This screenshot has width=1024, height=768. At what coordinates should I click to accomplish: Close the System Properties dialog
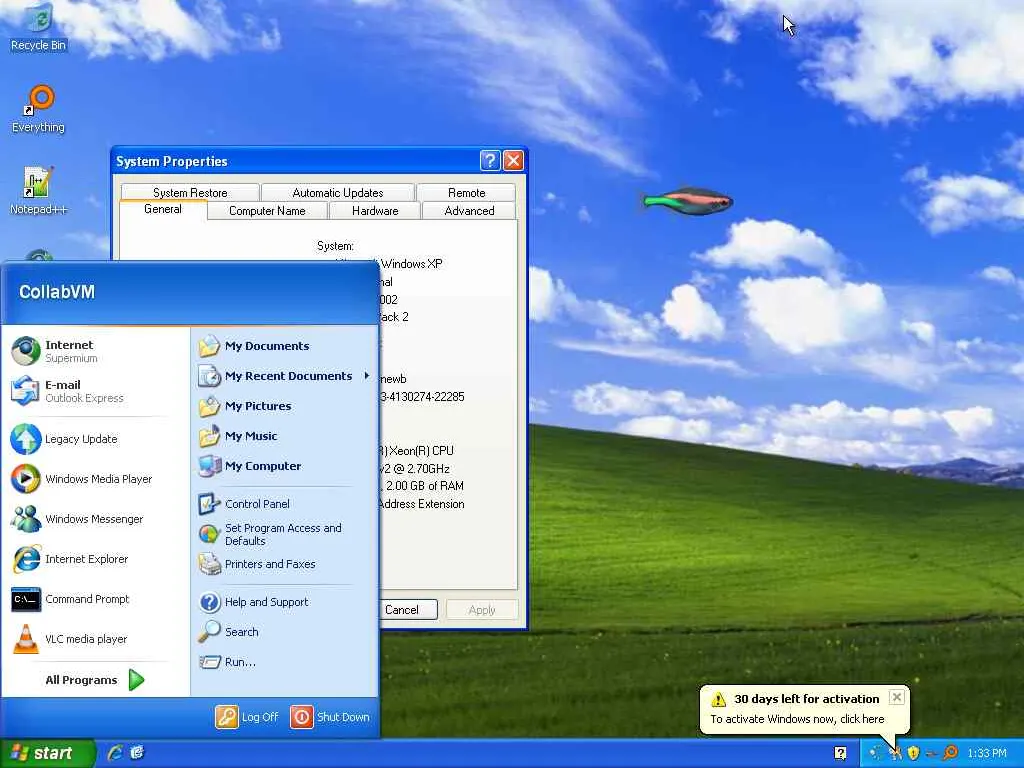tap(513, 161)
